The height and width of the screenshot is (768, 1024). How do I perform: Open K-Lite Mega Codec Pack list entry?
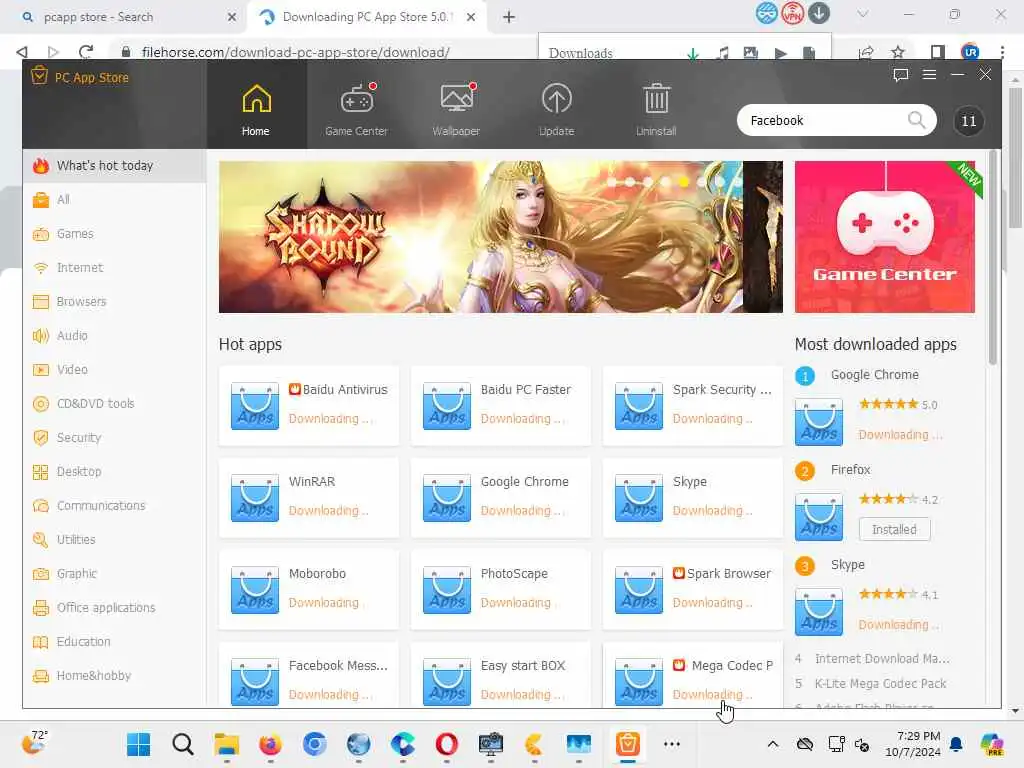click(880, 684)
